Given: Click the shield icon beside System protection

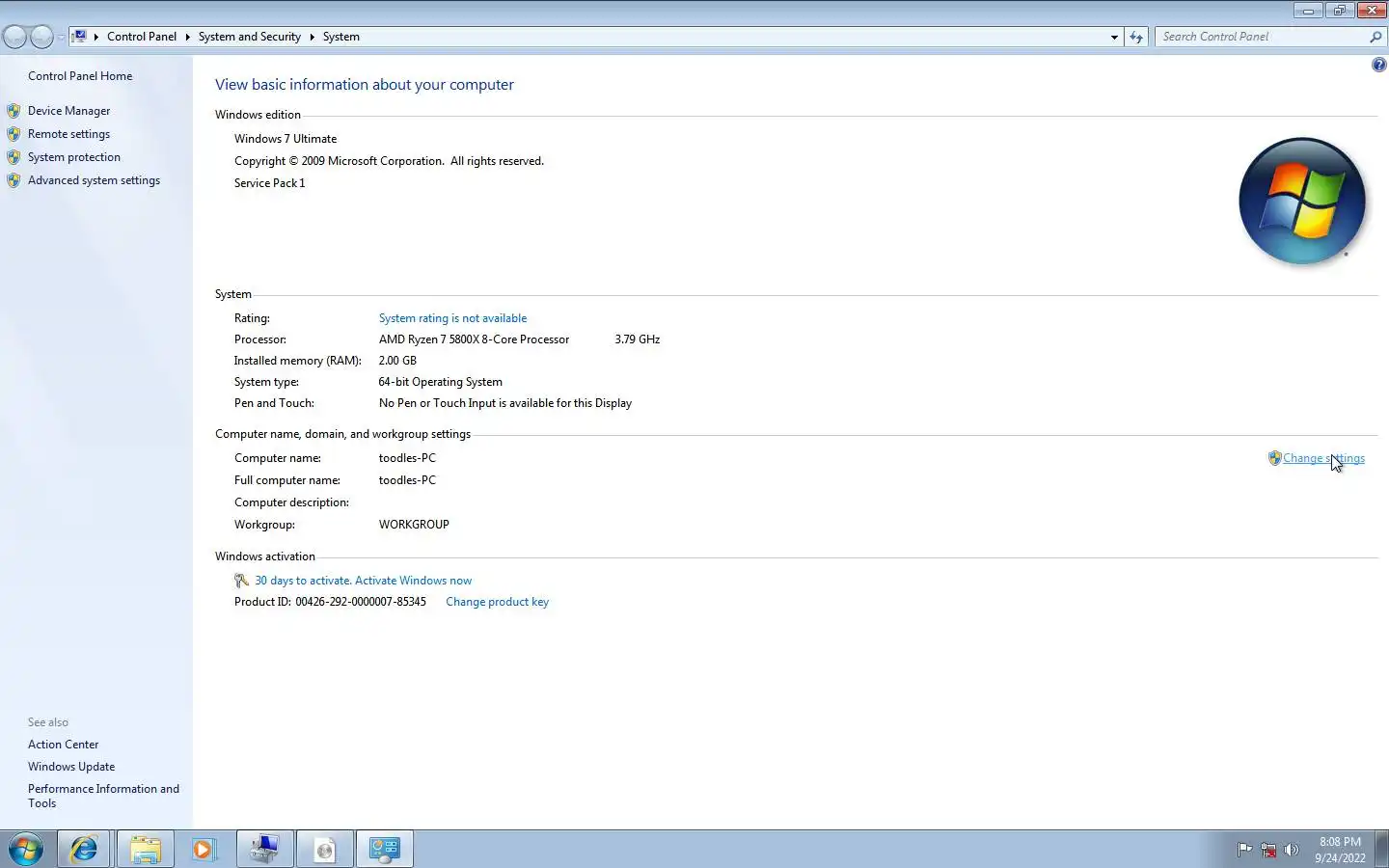Looking at the screenshot, I should [14, 157].
